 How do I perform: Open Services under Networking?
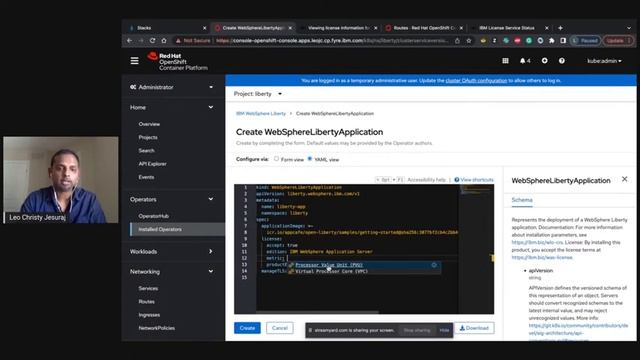click(x=148, y=289)
